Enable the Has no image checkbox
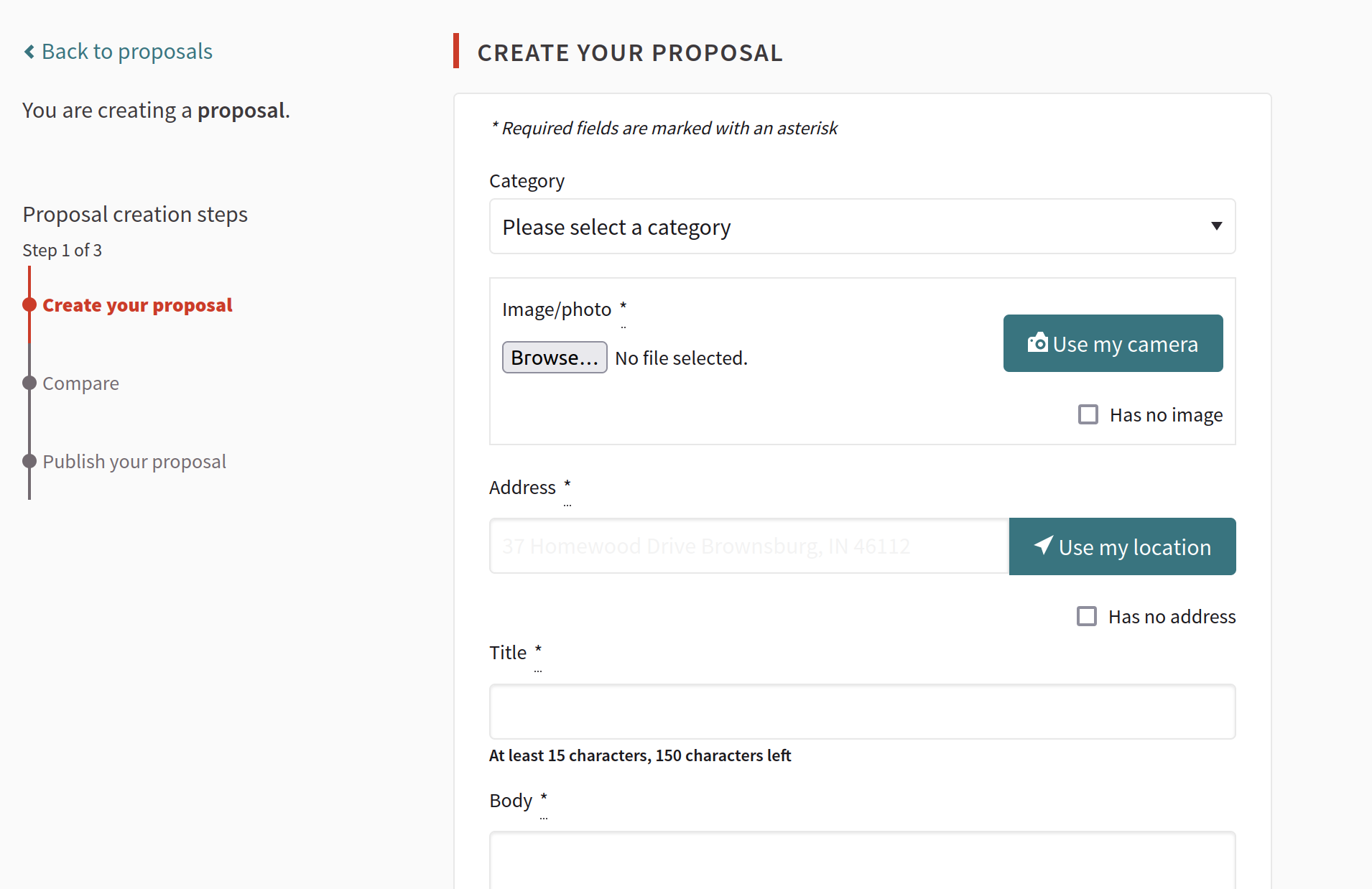This screenshot has width=1372, height=889. (x=1088, y=414)
